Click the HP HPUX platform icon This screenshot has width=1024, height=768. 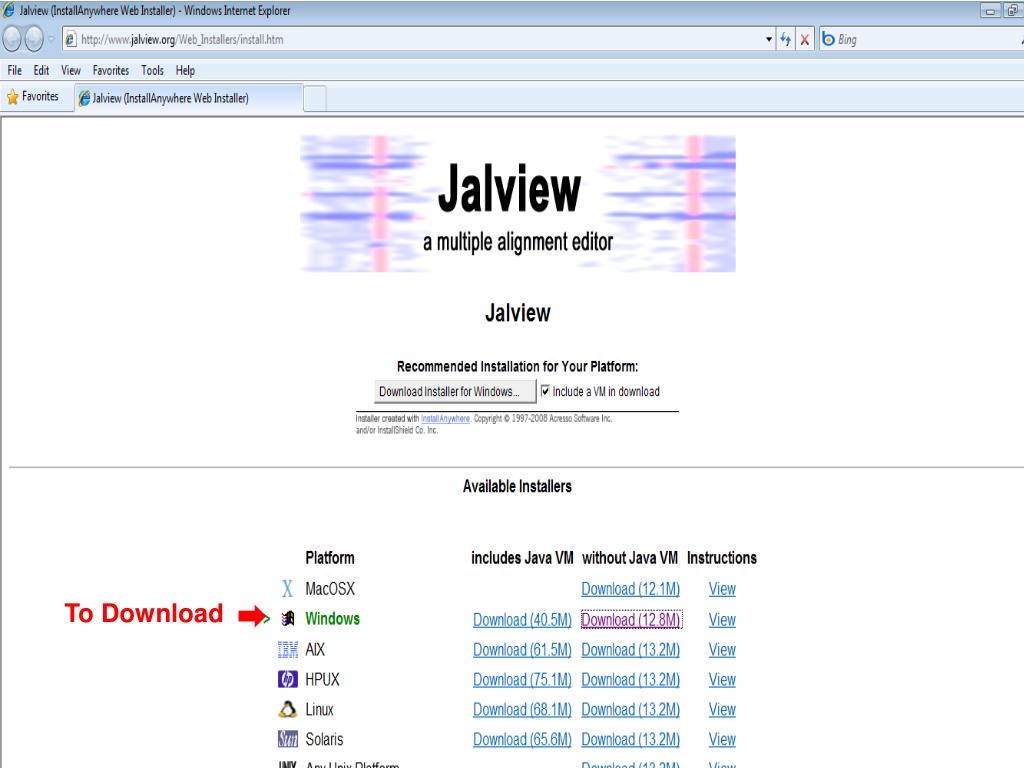288,679
